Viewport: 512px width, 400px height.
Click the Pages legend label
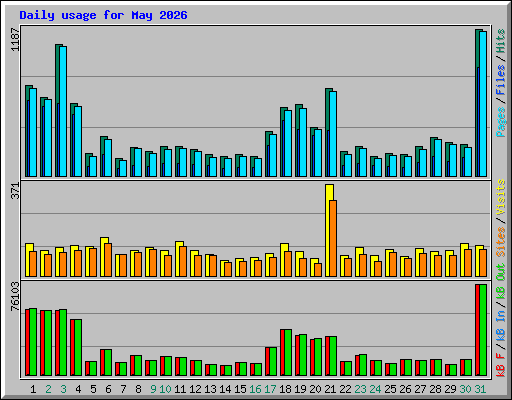(x=501, y=122)
